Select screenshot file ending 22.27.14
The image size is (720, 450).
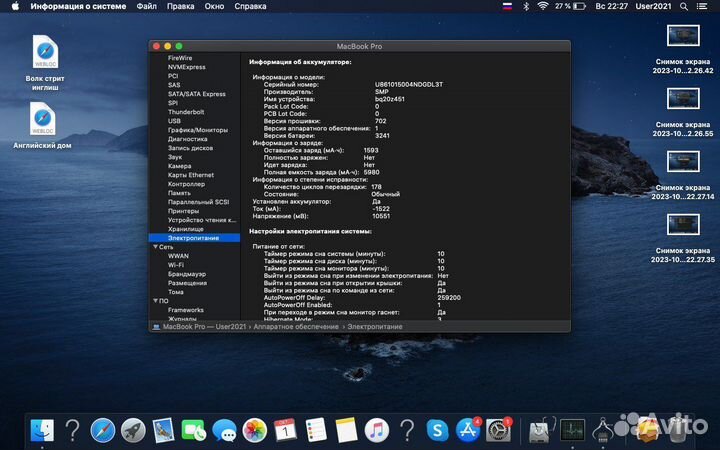pyautogui.click(x=683, y=175)
